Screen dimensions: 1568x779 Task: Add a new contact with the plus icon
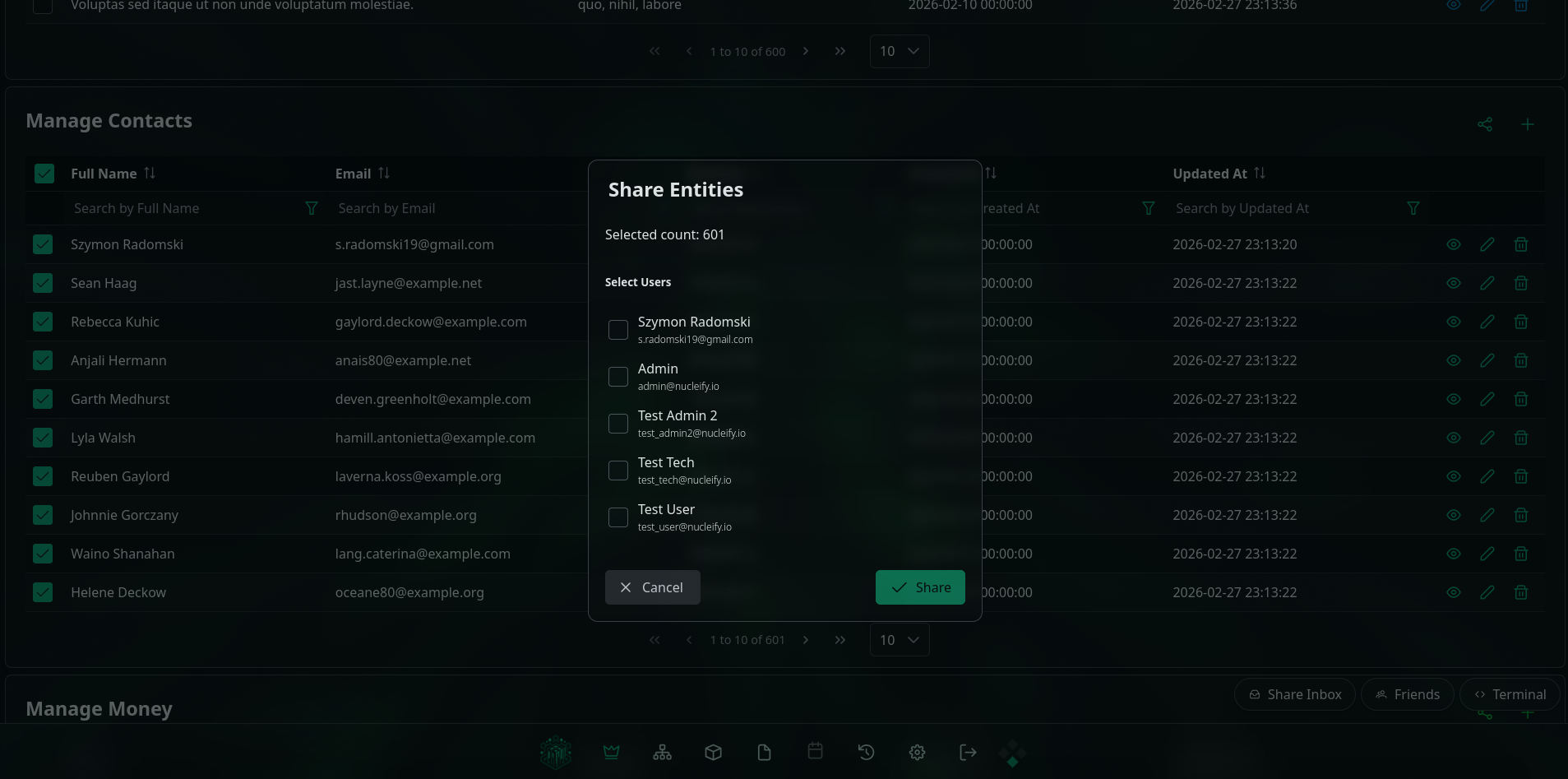[x=1528, y=124]
